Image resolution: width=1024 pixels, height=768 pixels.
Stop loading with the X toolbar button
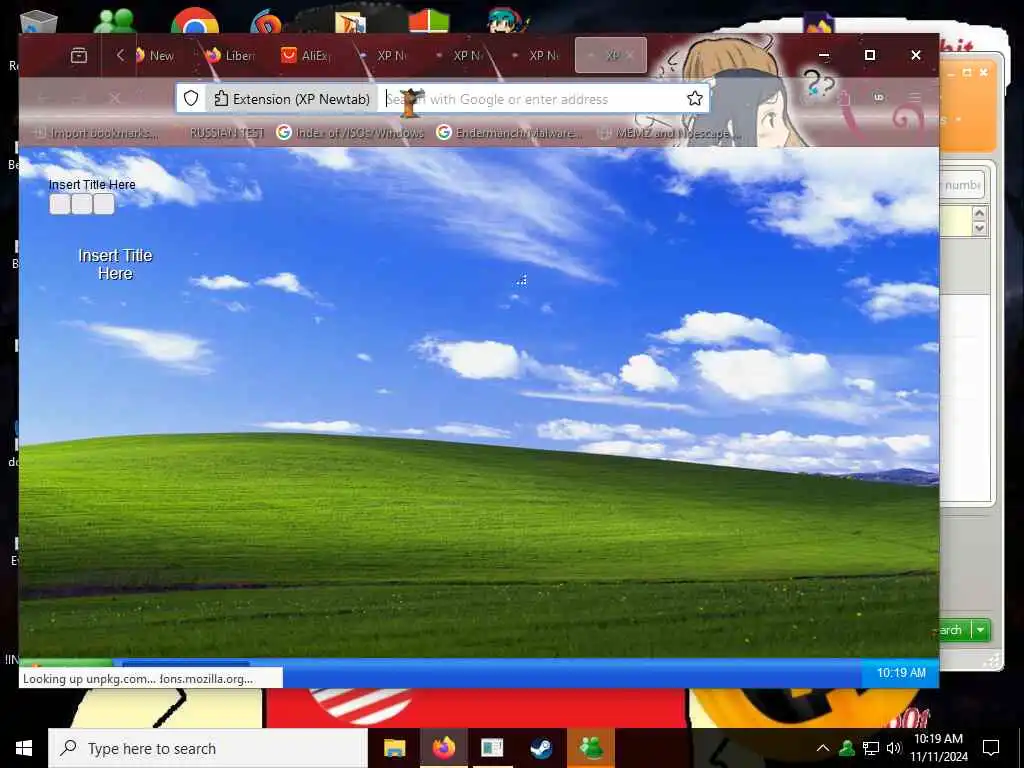[x=114, y=99]
